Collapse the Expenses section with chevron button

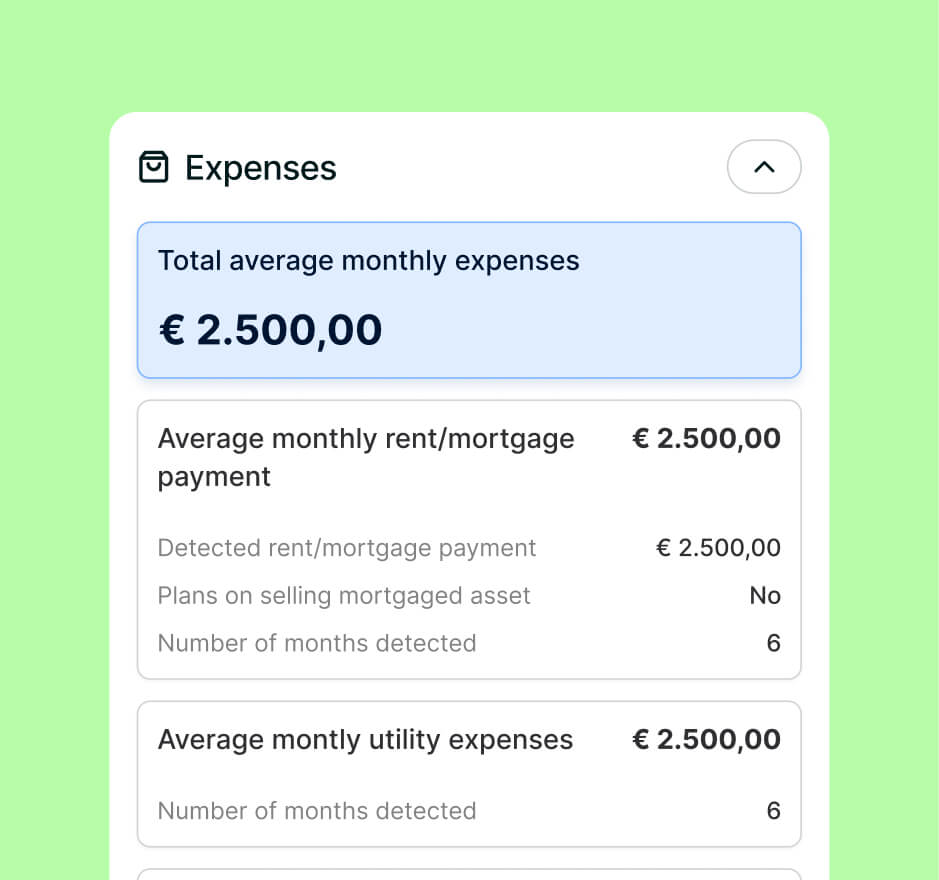(x=764, y=167)
